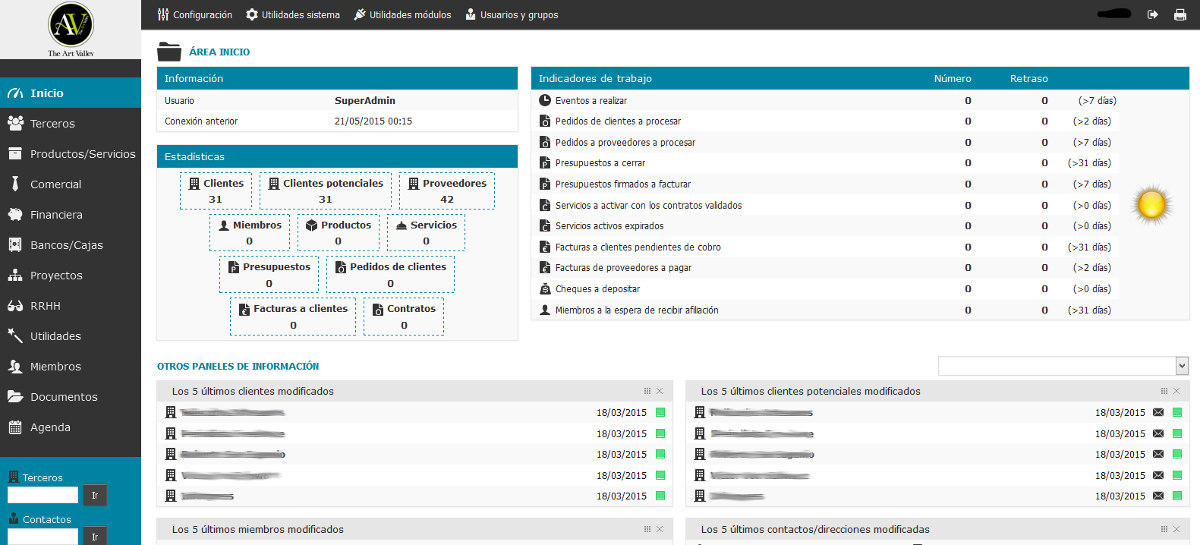Open Facturas de proveedores a pagar indicator
Screen dimensions: 1200x545
[623, 268]
